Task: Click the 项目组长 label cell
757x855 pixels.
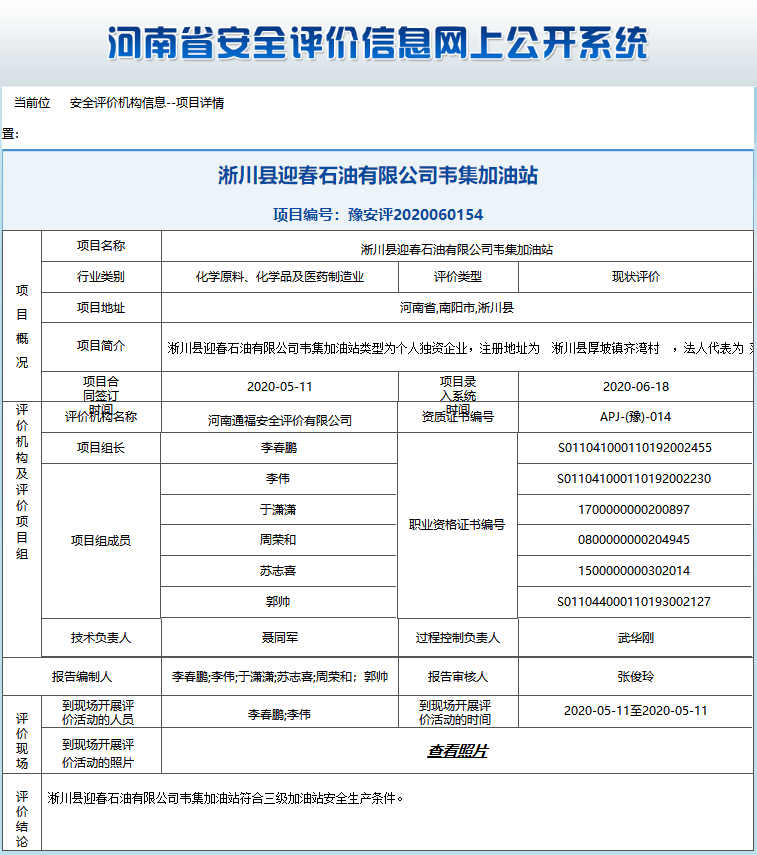Action: (x=101, y=448)
